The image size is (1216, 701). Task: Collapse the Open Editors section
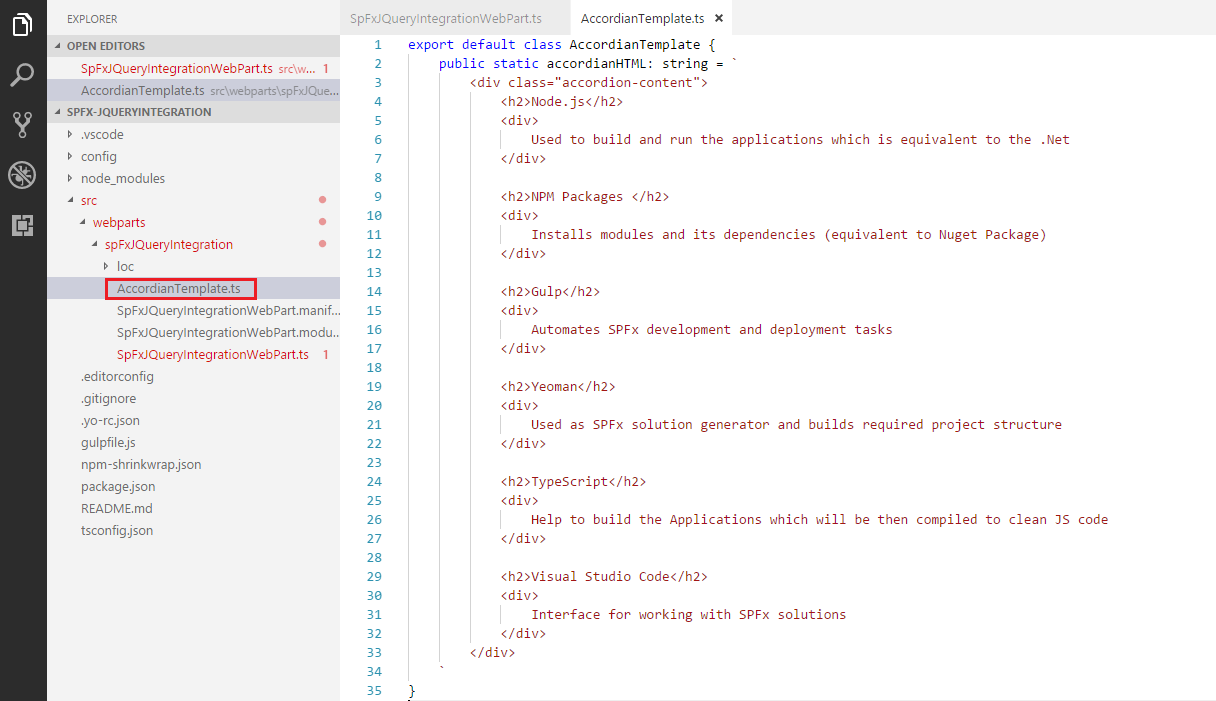coord(105,46)
